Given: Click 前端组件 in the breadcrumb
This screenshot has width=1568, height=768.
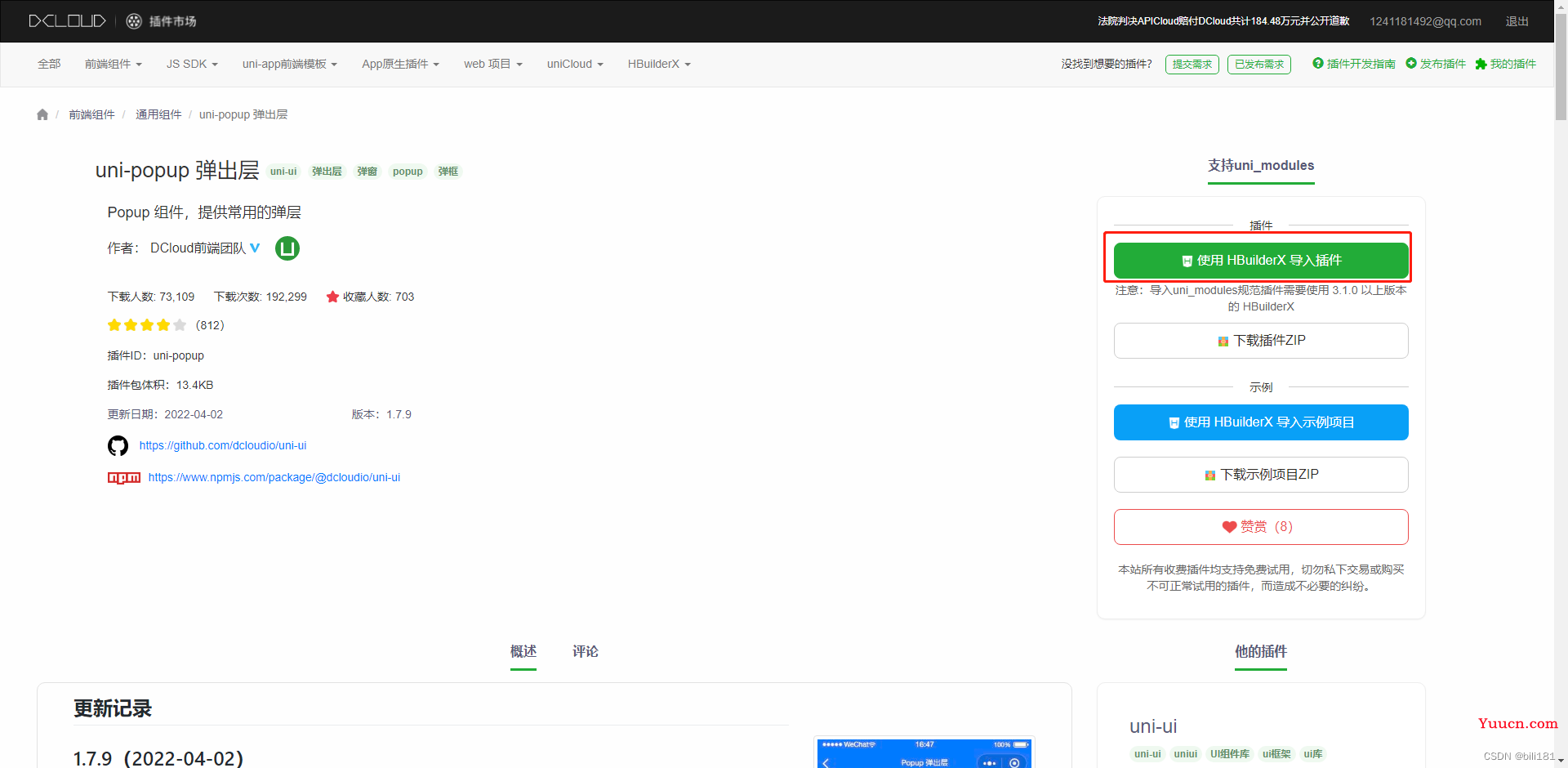Looking at the screenshot, I should coord(91,114).
